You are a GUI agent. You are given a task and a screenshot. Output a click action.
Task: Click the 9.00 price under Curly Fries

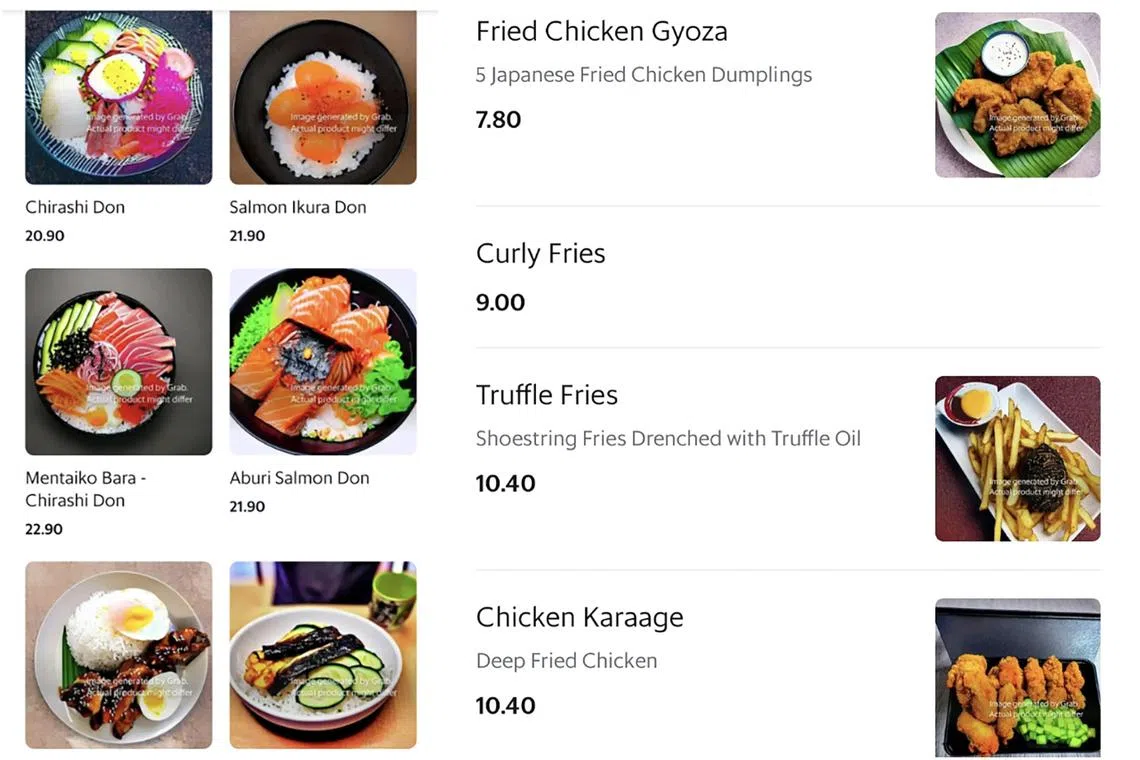pyautogui.click(x=500, y=302)
